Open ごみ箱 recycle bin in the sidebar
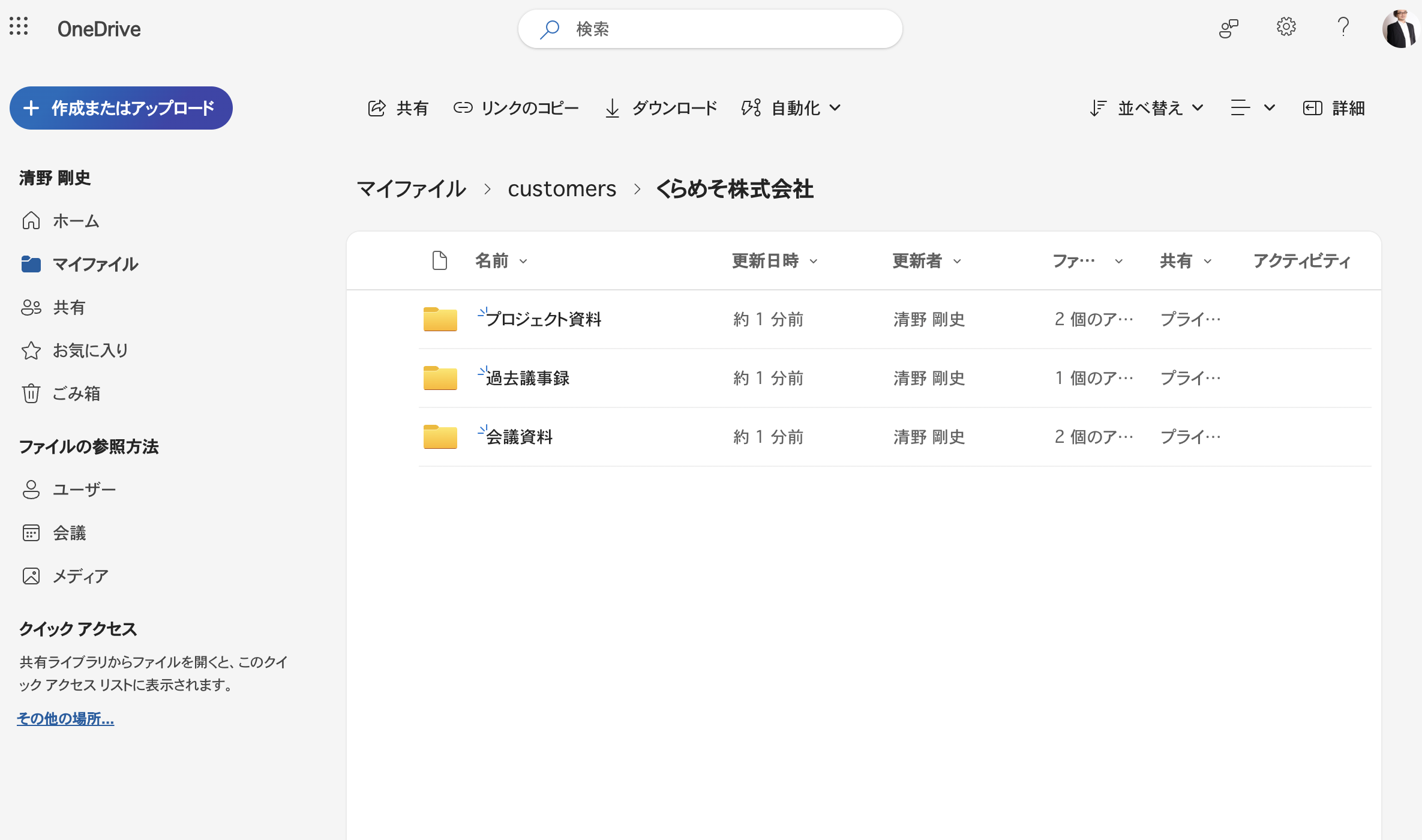This screenshot has height=840, width=1422. click(76, 394)
